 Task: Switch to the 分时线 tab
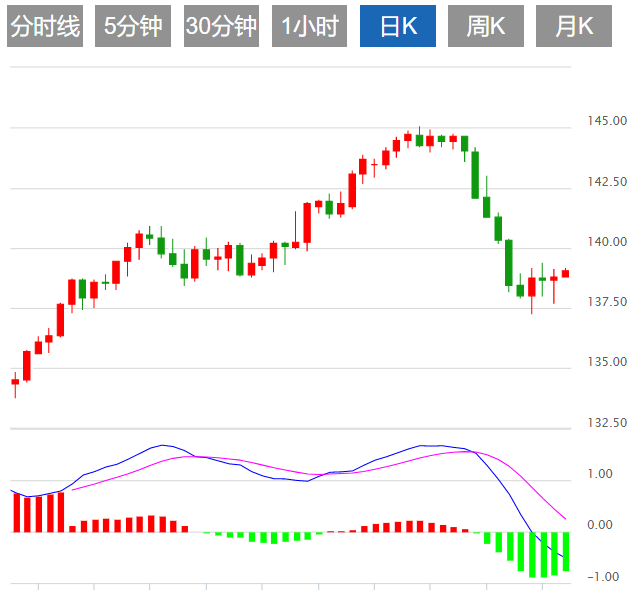45,26
